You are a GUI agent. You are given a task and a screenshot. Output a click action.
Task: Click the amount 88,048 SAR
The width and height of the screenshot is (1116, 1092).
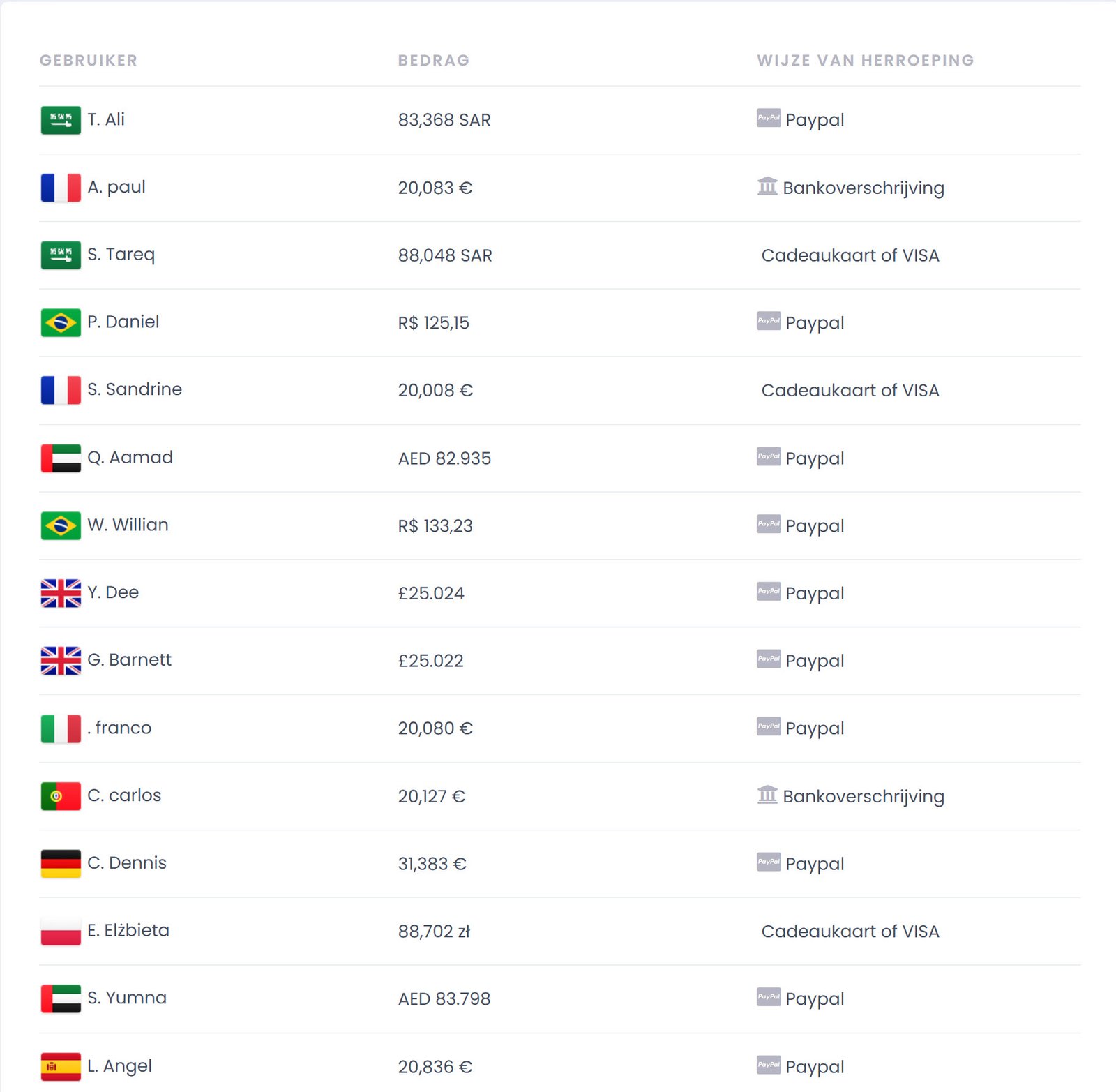click(445, 255)
